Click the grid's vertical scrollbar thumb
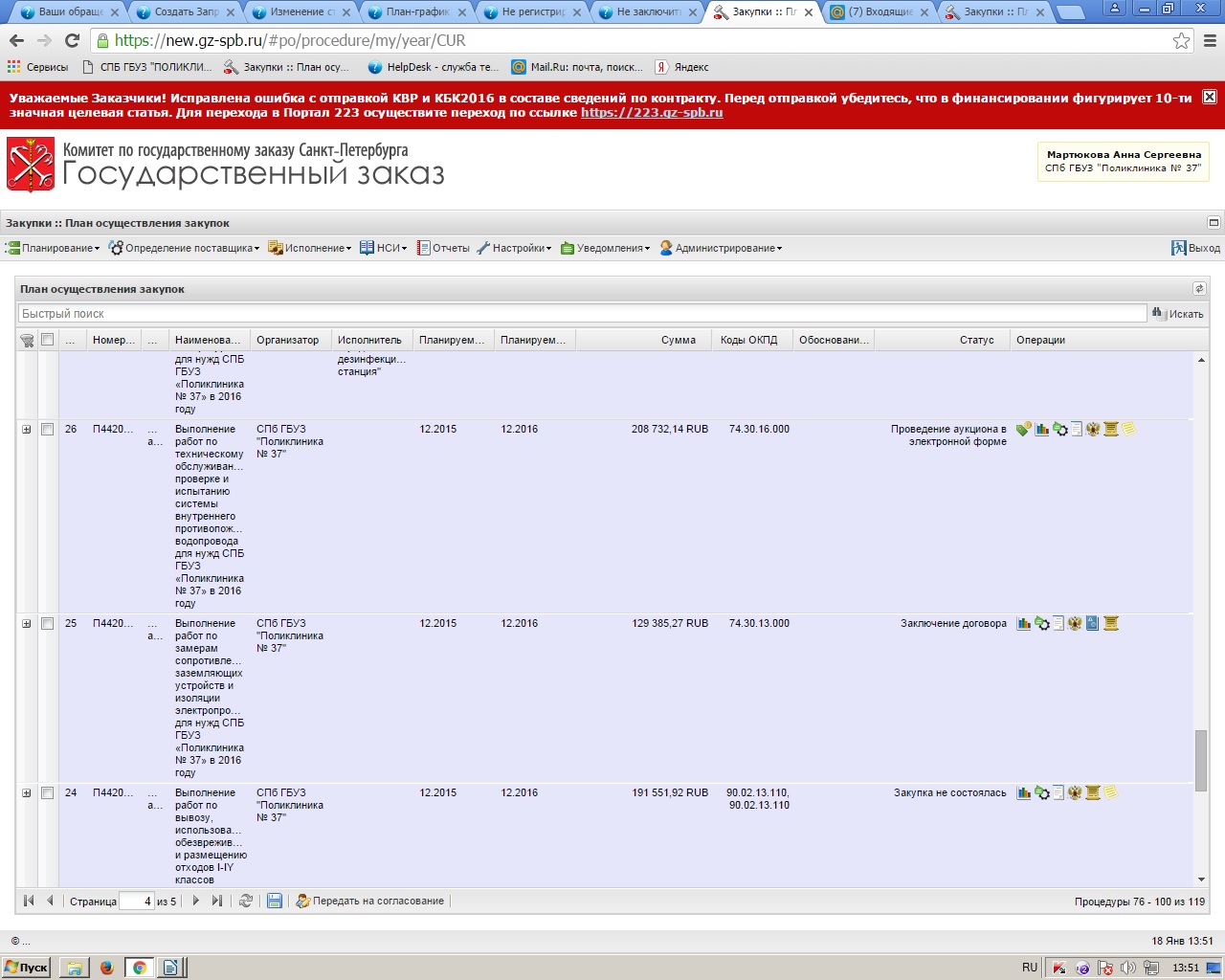 click(x=1201, y=761)
